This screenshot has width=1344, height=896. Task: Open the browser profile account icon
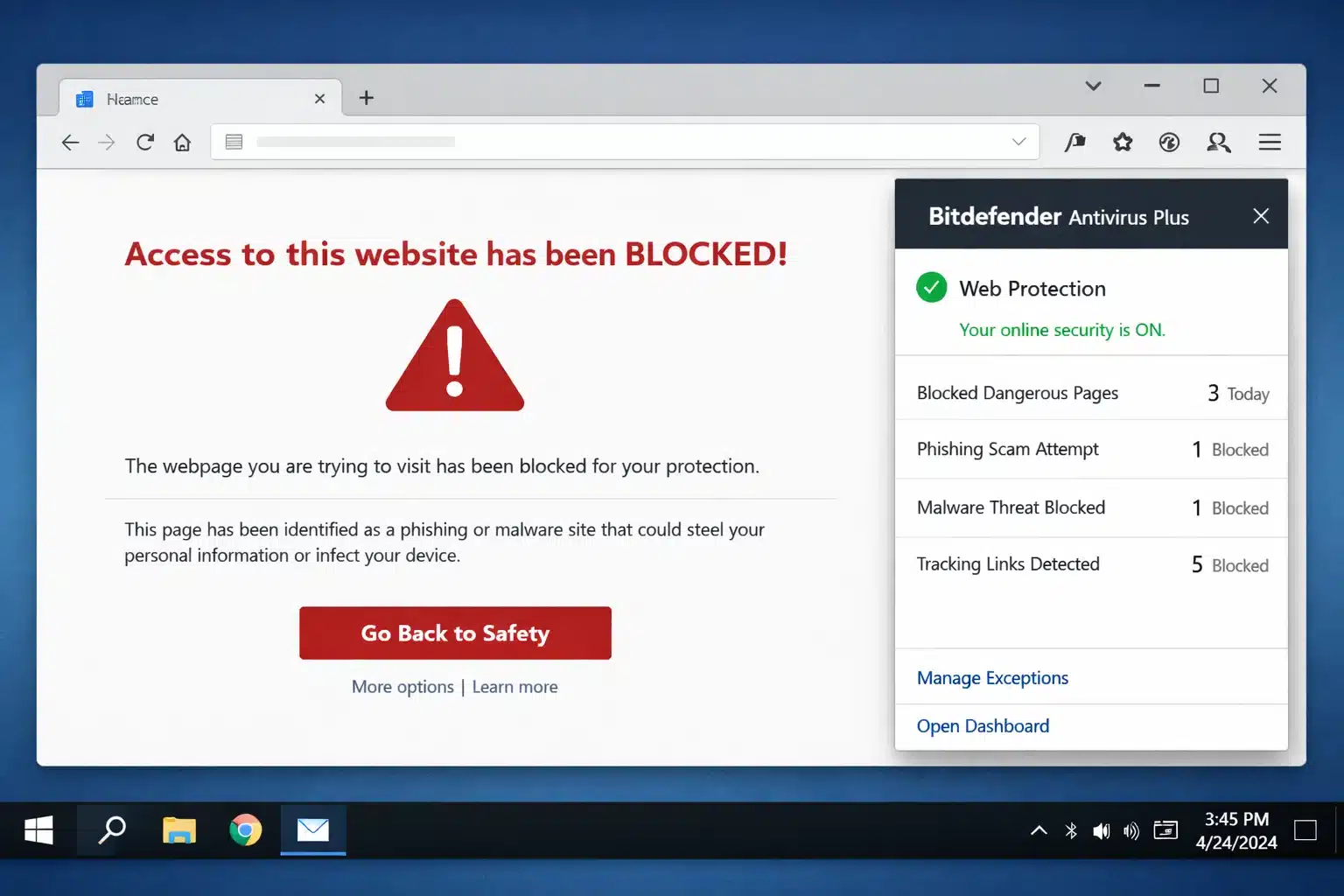tap(1219, 142)
